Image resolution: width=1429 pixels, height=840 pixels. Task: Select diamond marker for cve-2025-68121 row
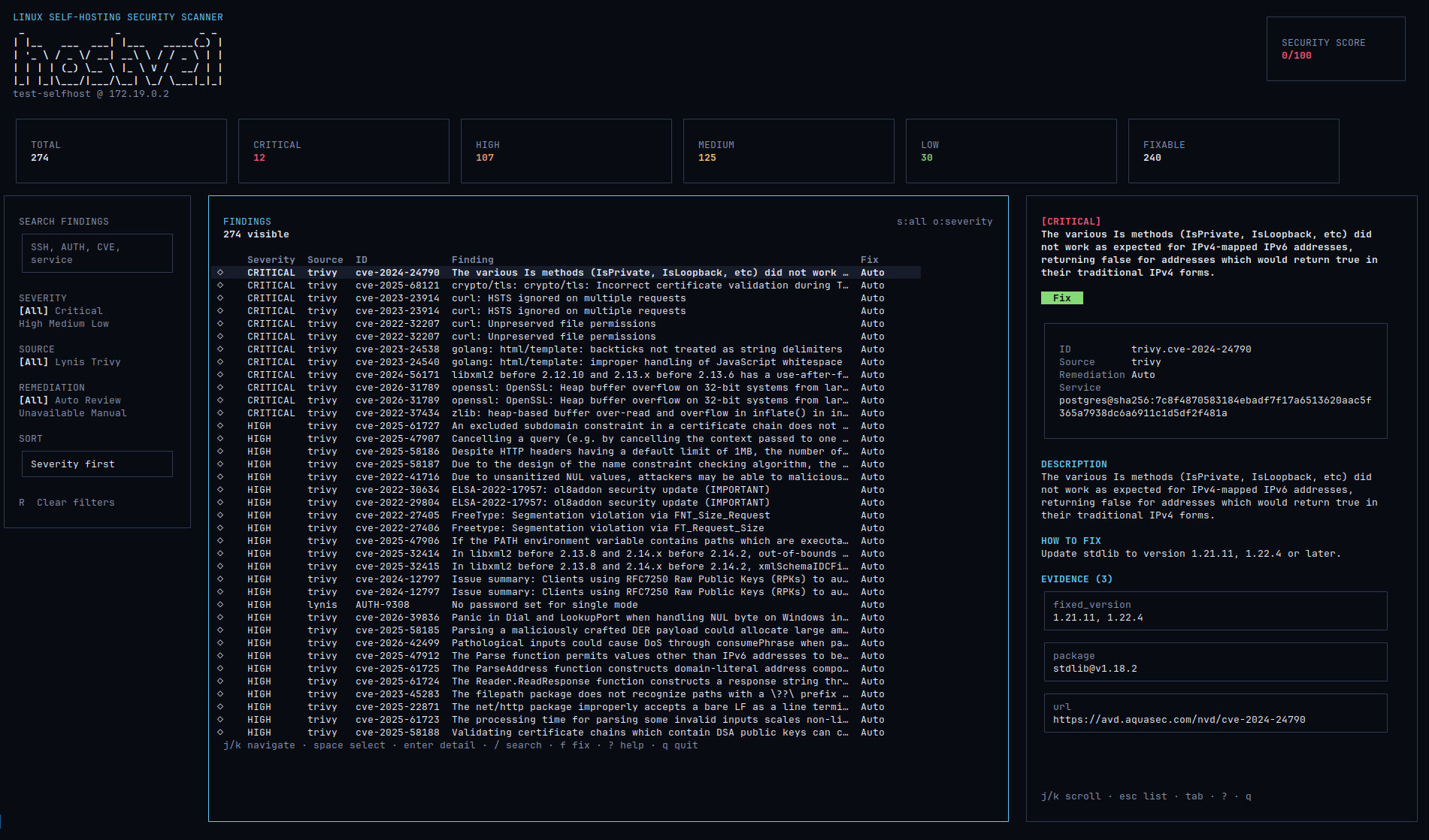click(x=220, y=286)
